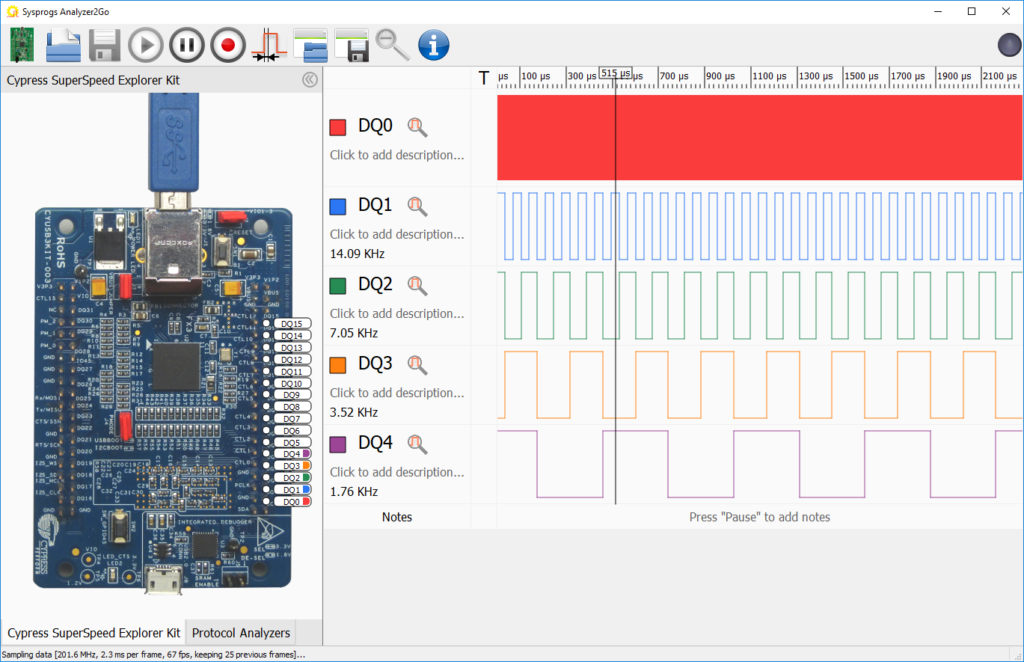Click the board selection icon in toolbar

click(22, 45)
